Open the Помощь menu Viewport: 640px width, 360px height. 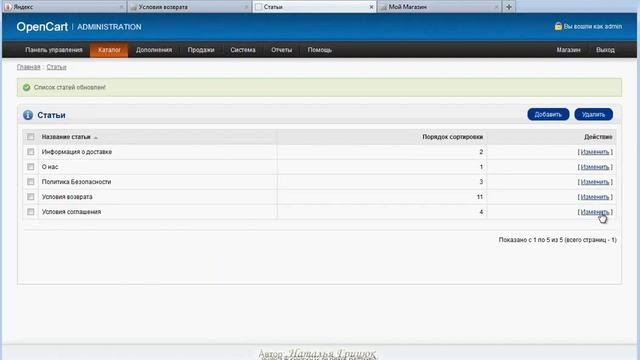click(x=320, y=50)
